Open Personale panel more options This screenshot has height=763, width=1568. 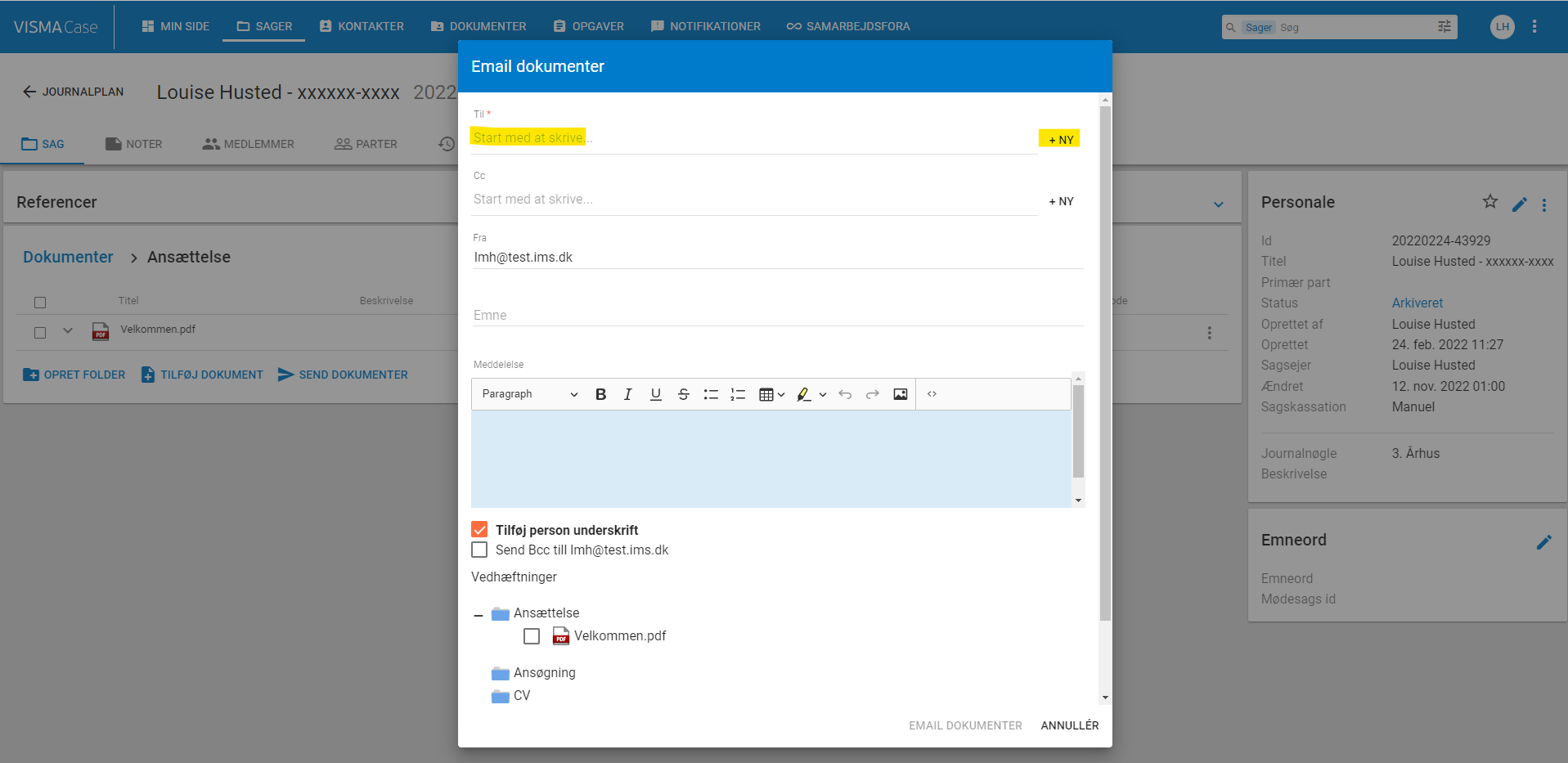click(1544, 205)
